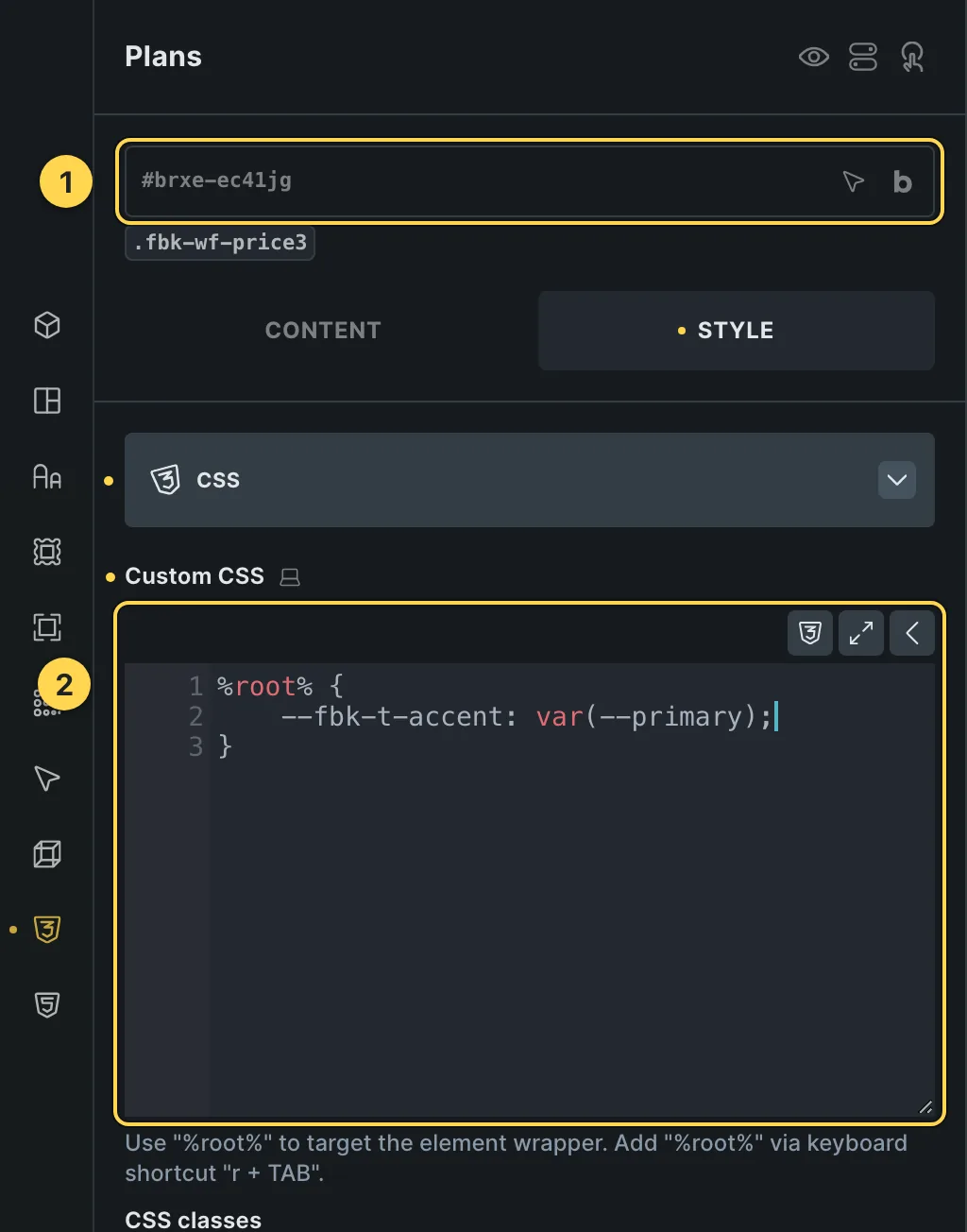967x1232 pixels.
Task: Click the CSS3 shield button in editor toolbar
Action: coord(810,633)
